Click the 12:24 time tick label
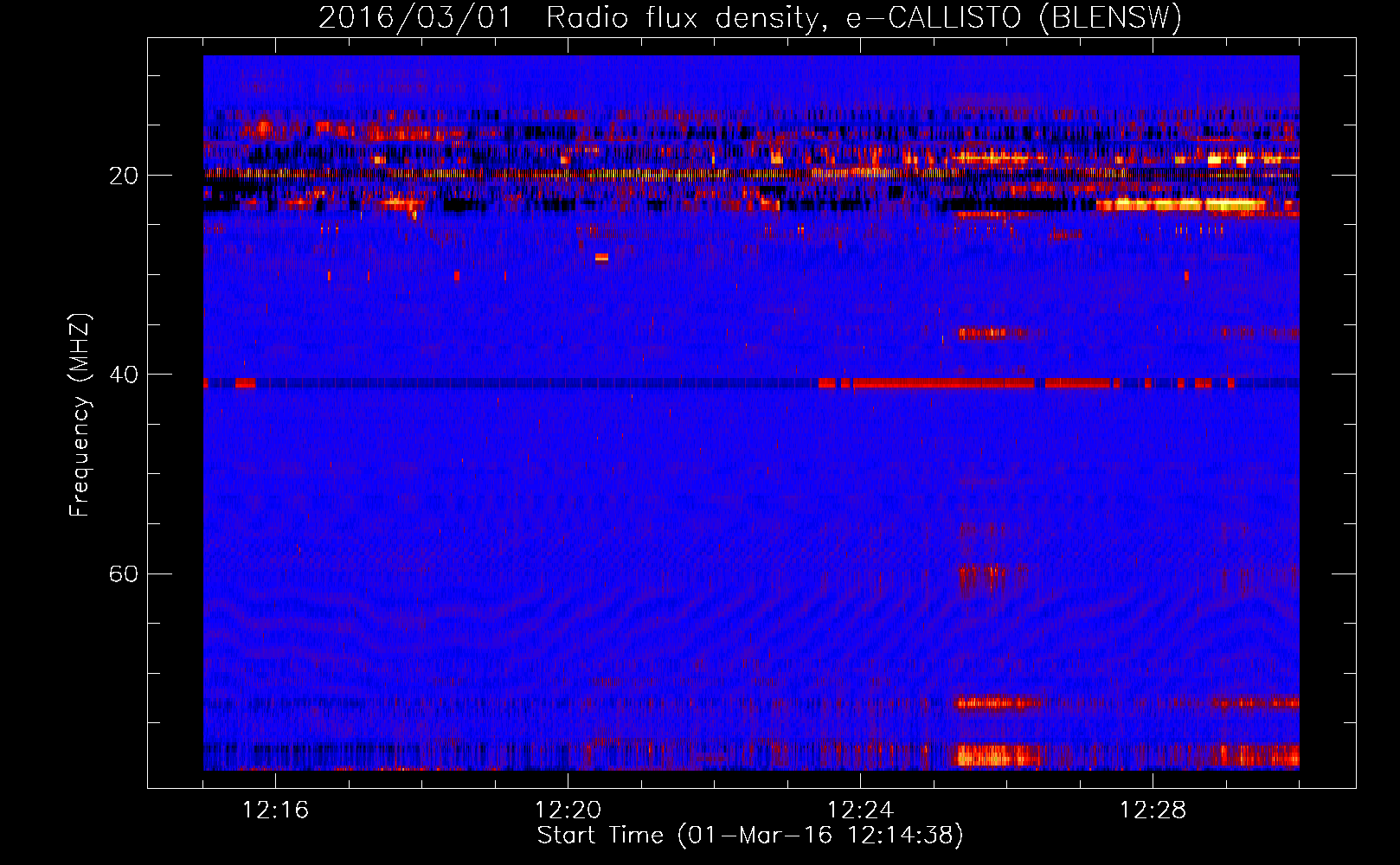The height and width of the screenshot is (865, 1400). [860, 811]
